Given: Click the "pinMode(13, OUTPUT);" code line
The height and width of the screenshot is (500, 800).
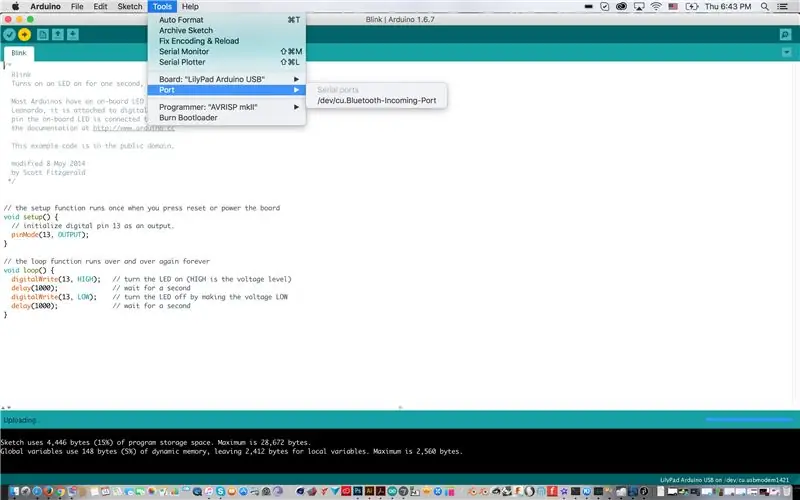Looking at the screenshot, I should tap(50, 235).
